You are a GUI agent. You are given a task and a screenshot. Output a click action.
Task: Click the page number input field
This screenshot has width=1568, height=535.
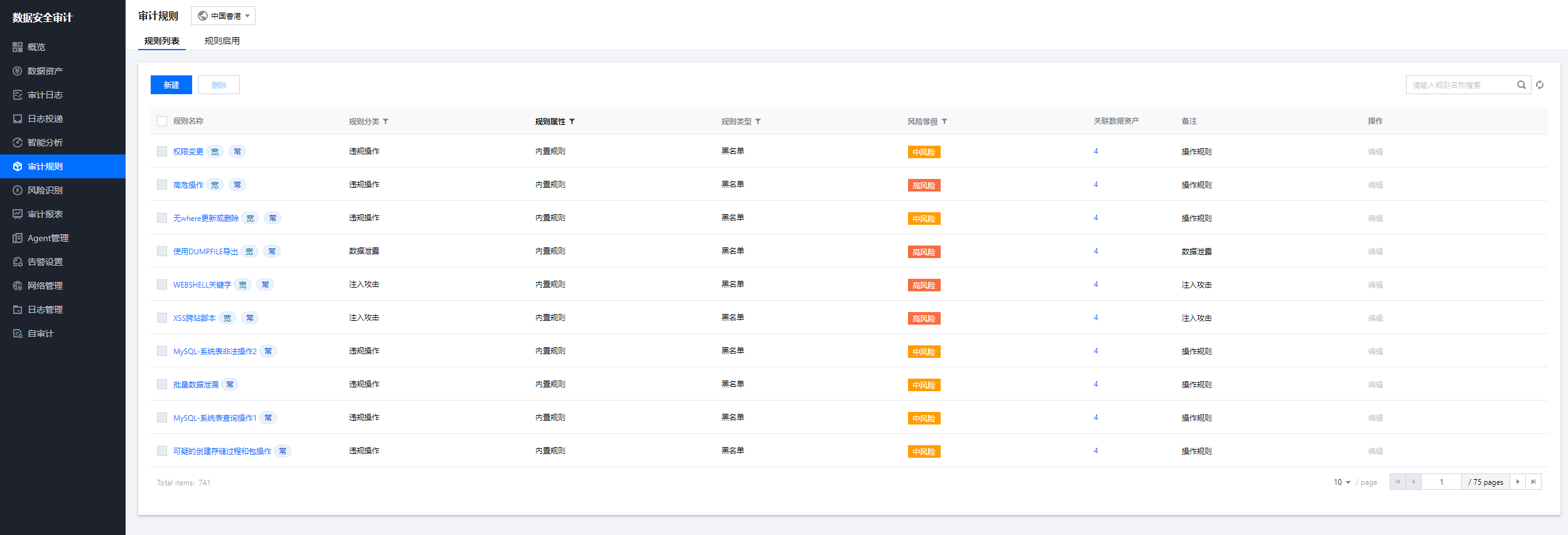[1441, 482]
